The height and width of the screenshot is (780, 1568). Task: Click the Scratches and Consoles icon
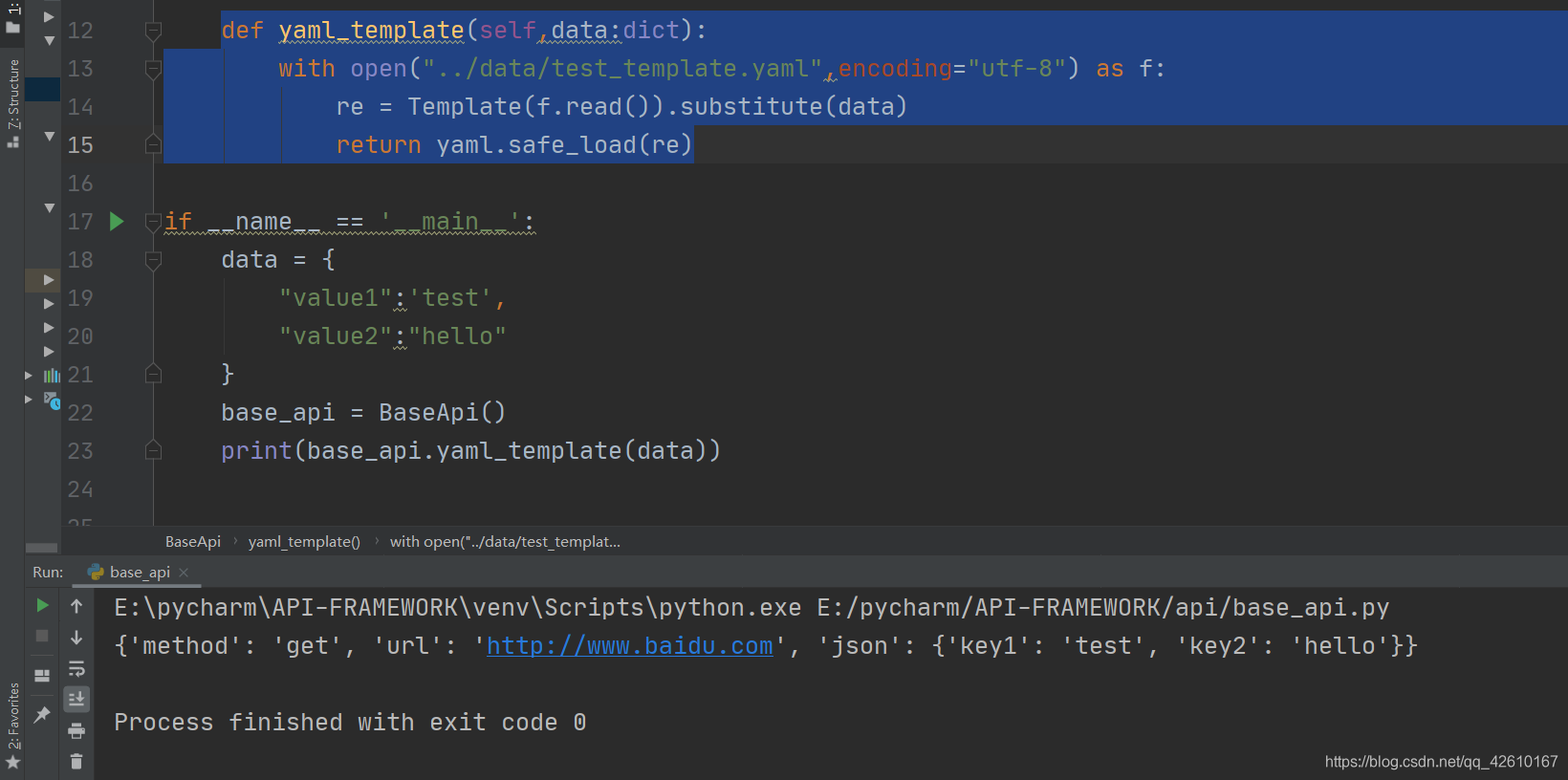(x=52, y=401)
